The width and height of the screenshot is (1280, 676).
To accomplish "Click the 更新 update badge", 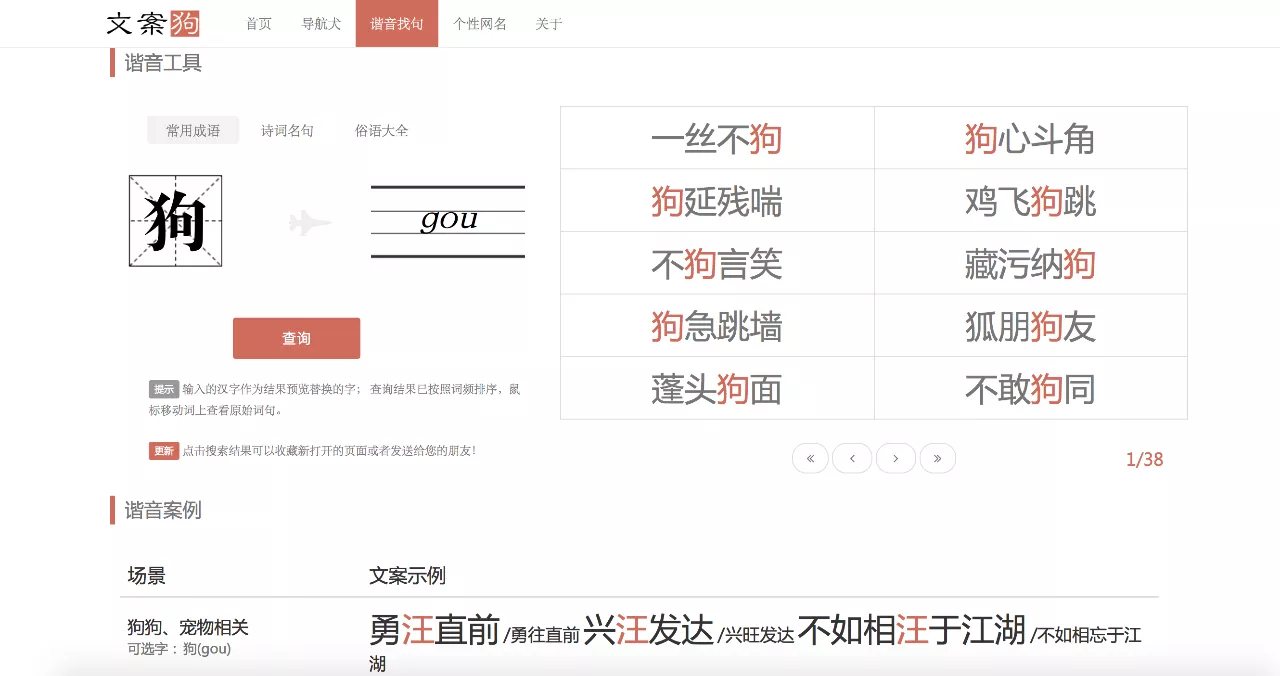I will point(164,451).
